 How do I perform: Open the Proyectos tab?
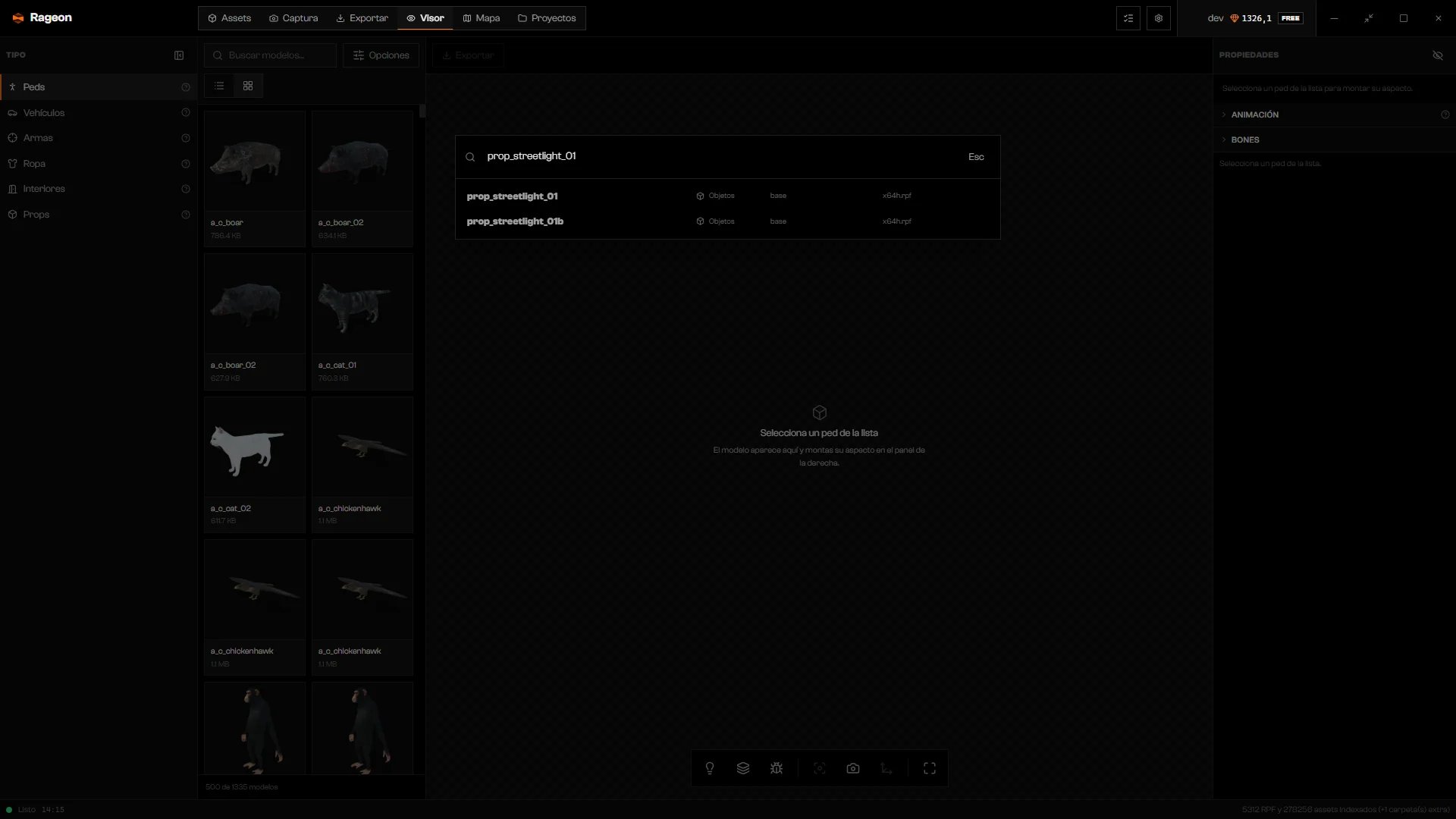click(x=547, y=18)
